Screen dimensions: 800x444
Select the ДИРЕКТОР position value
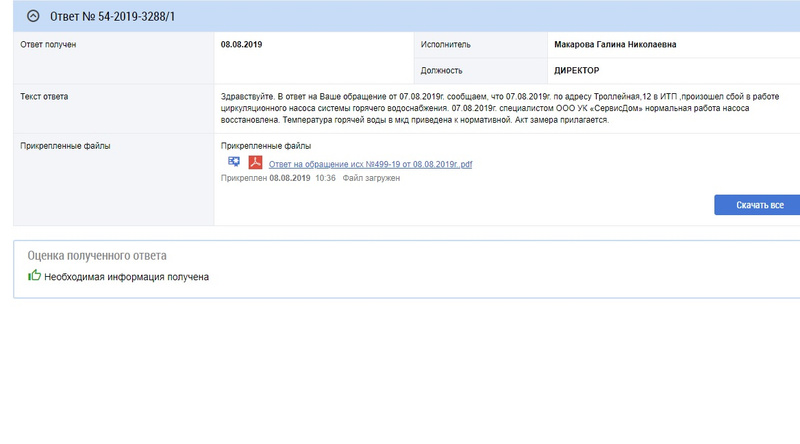(577, 70)
